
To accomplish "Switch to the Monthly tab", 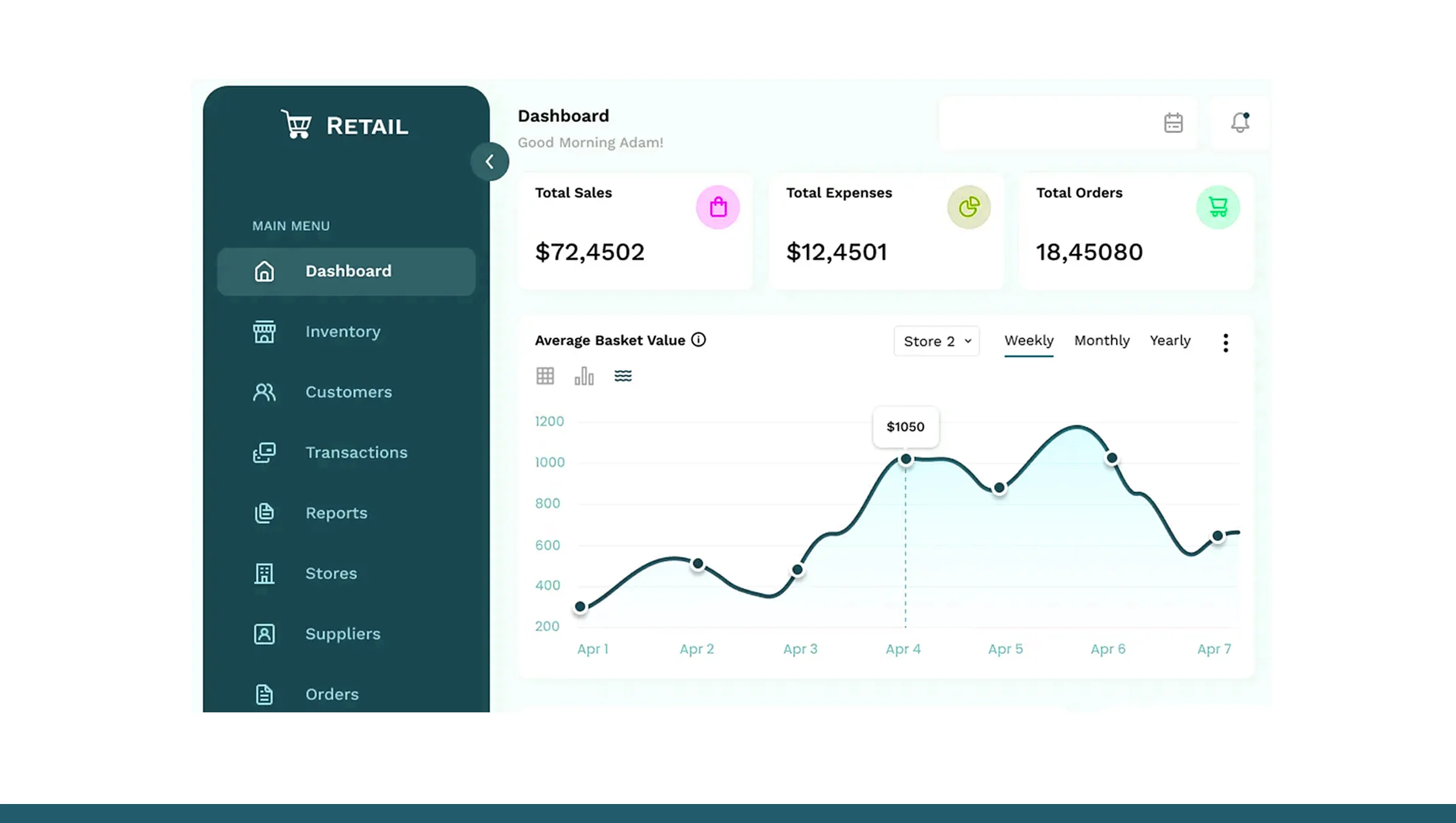I will tap(1102, 340).
